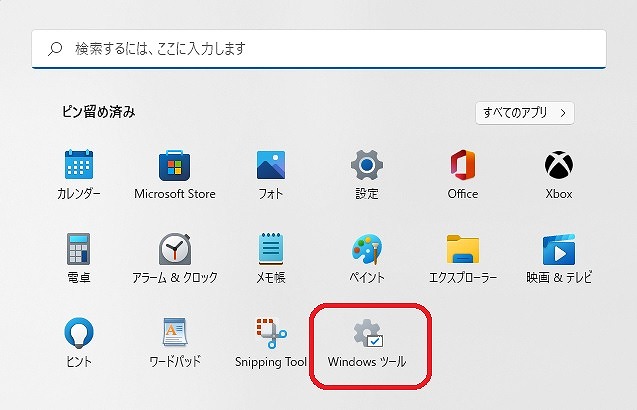637x410 pixels.
Task: Click the すべてのアプリ button
Action: [524, 113]
